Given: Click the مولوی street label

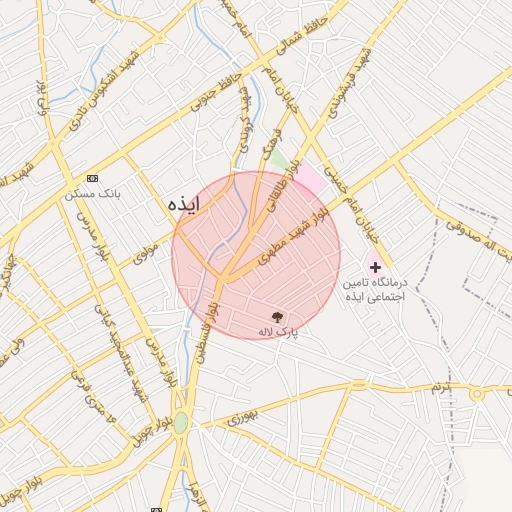Looking at the screenshot, I should [146, 253].
